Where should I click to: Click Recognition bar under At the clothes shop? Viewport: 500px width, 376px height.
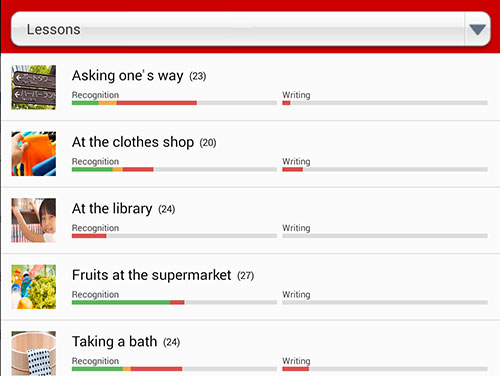[x=174, y=169]
